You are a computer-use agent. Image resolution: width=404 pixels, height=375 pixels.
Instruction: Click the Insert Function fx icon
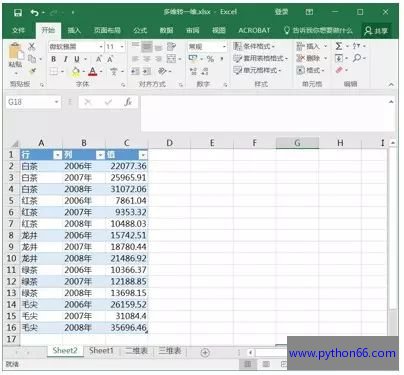[128, 102]
